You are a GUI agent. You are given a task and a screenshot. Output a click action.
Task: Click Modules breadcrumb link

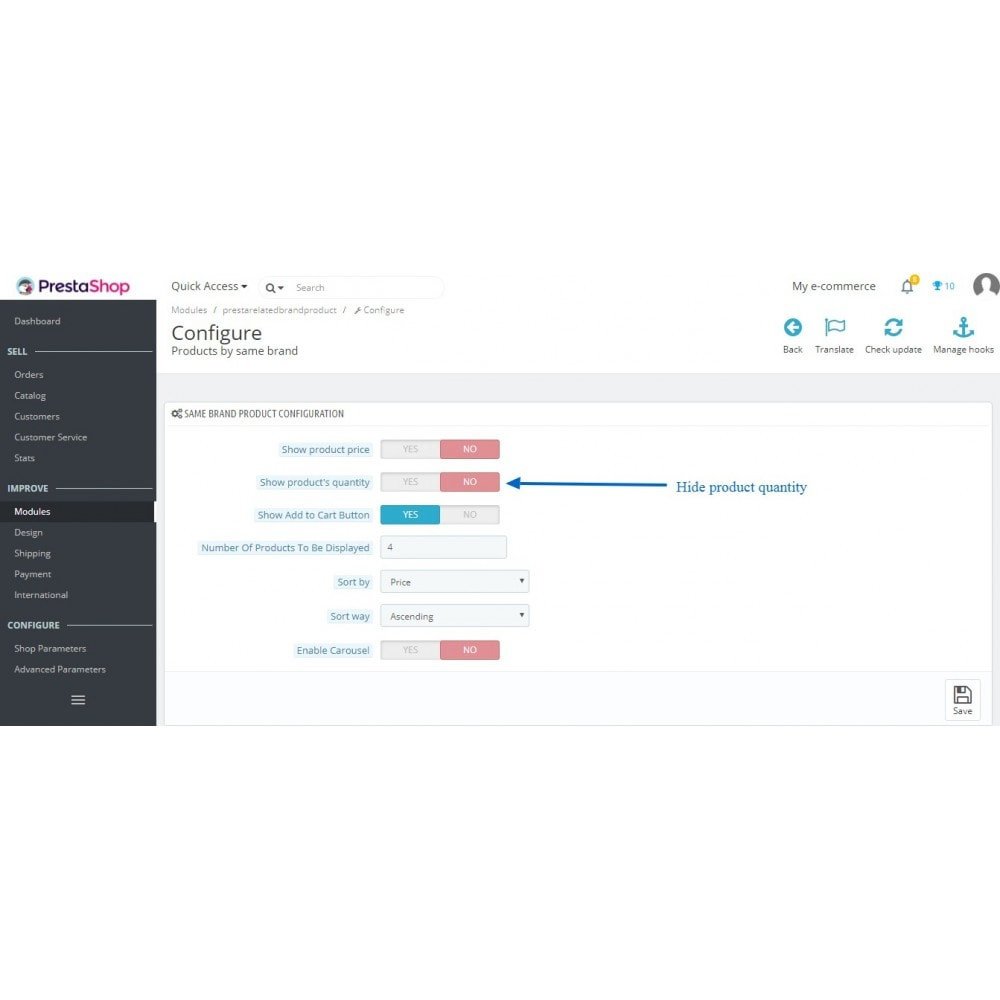pyautogui.click(x=189, y=310)
